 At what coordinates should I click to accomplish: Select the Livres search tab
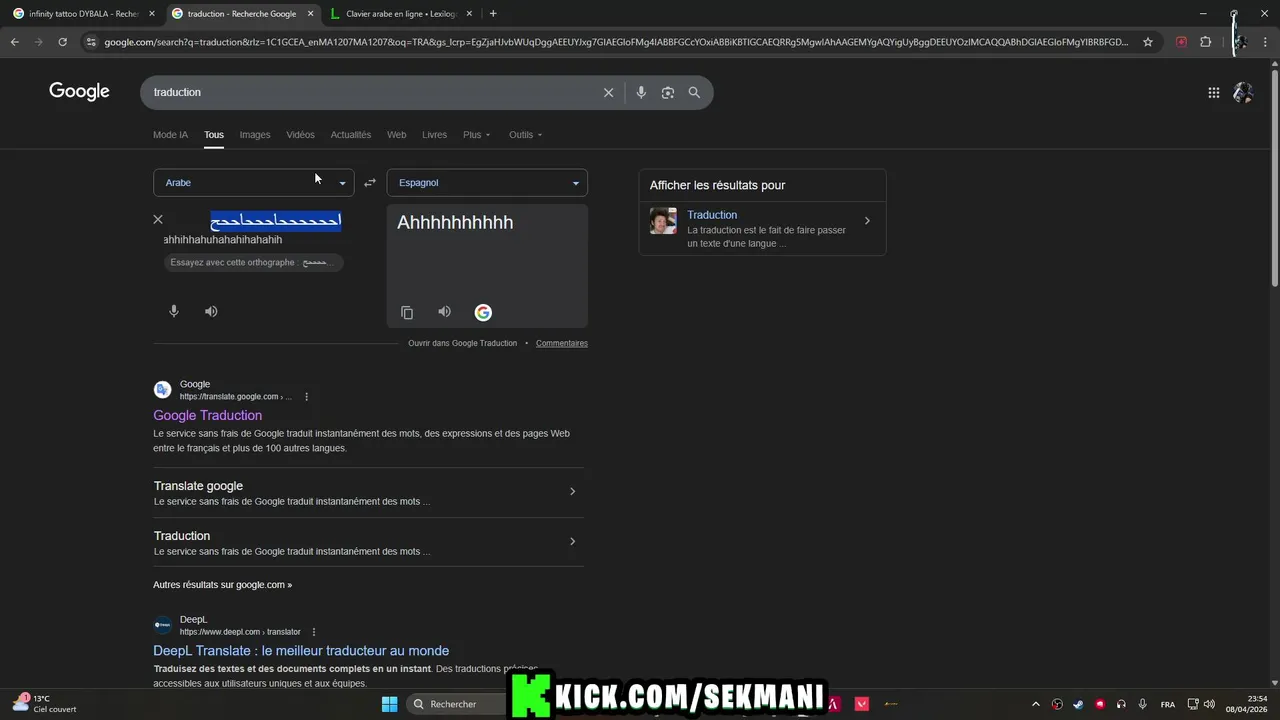(435, 135)
